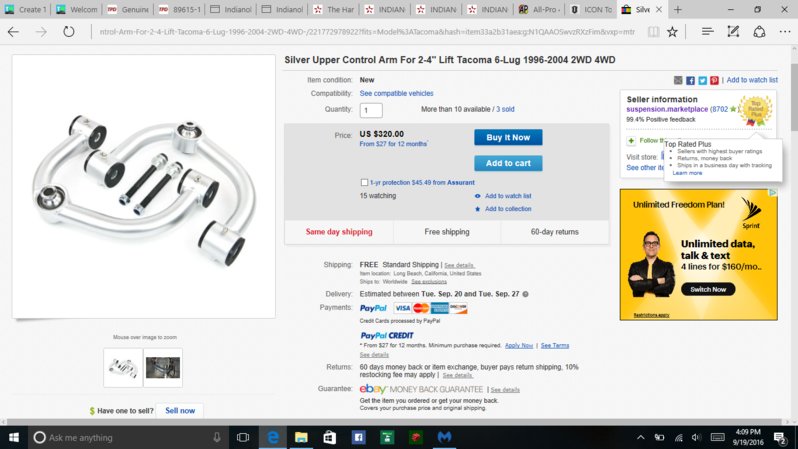Share listing on Pinterest icon
The image size is (798, 449).
[x=715, y=80]
